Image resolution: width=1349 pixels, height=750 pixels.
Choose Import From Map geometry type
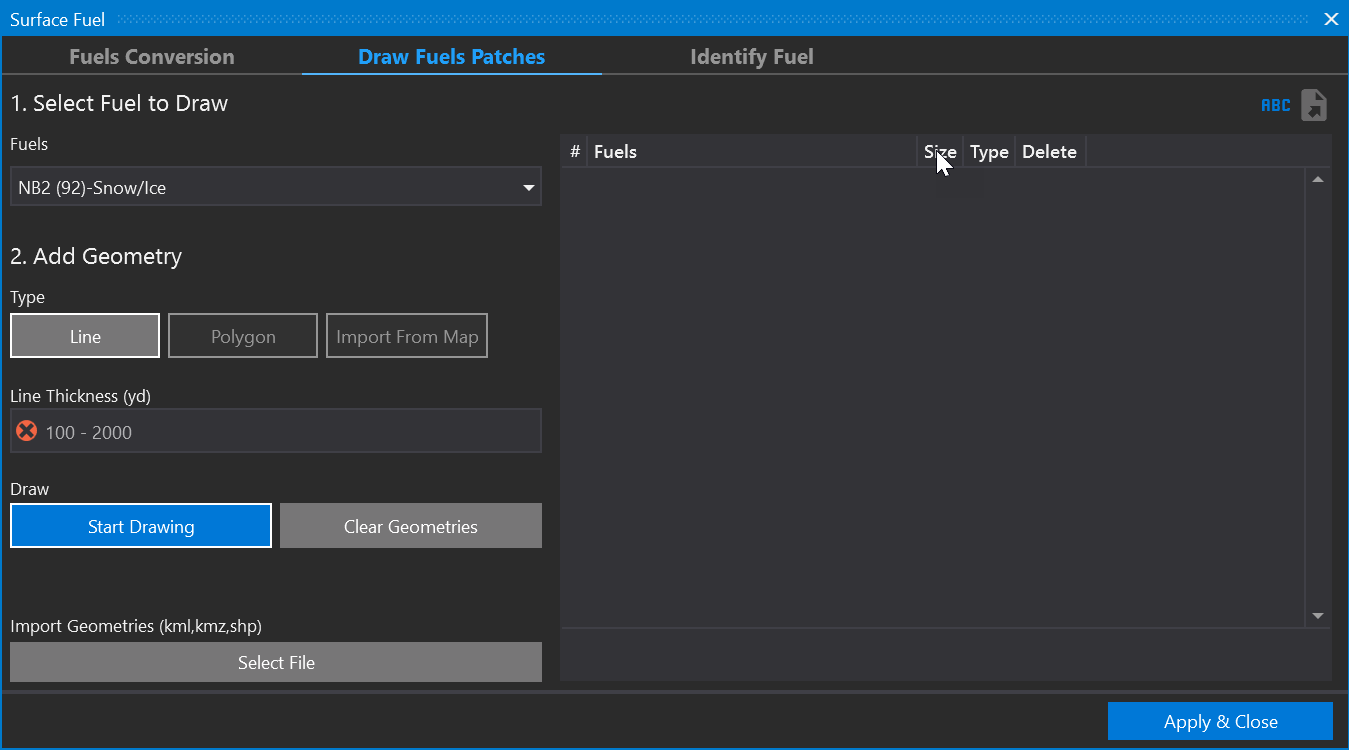[x=407, y=336]
